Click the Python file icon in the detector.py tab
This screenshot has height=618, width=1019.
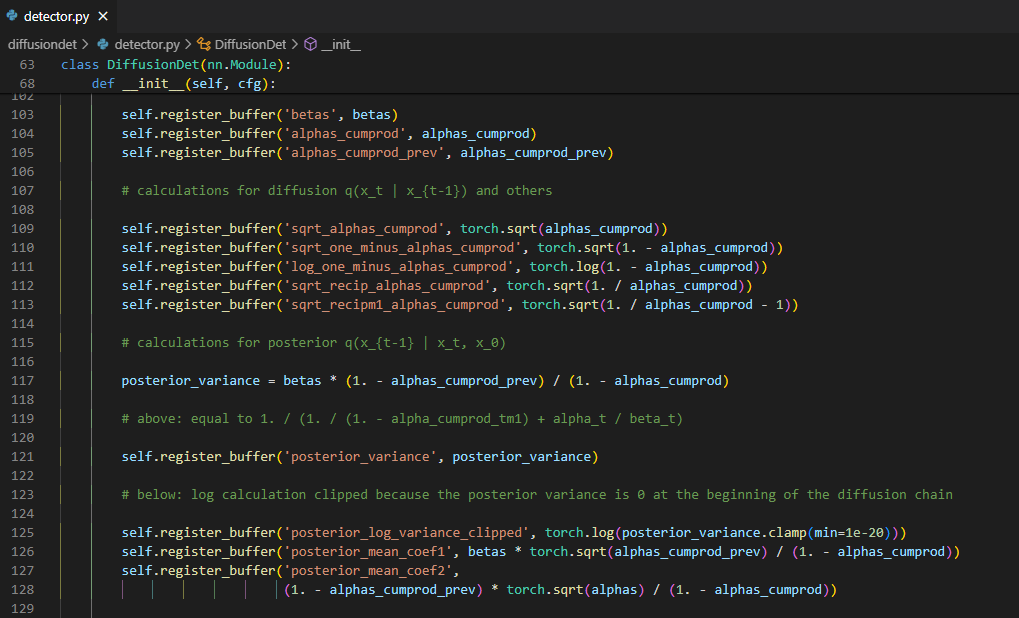(x=12, y=16)
